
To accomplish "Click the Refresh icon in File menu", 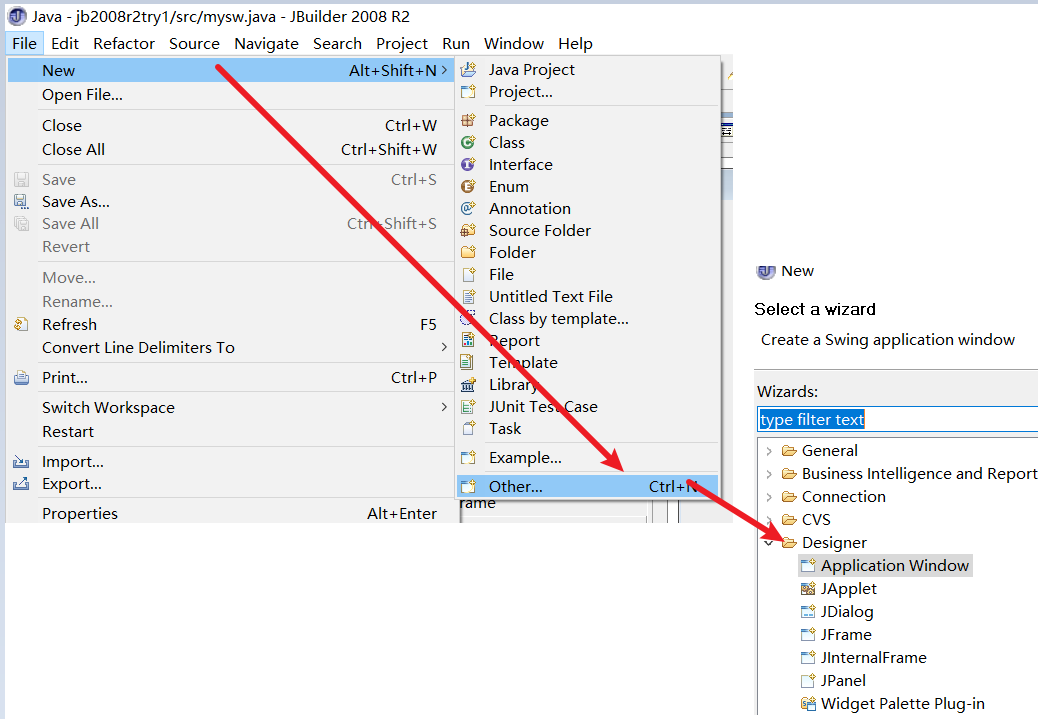I will coord(21,324).
